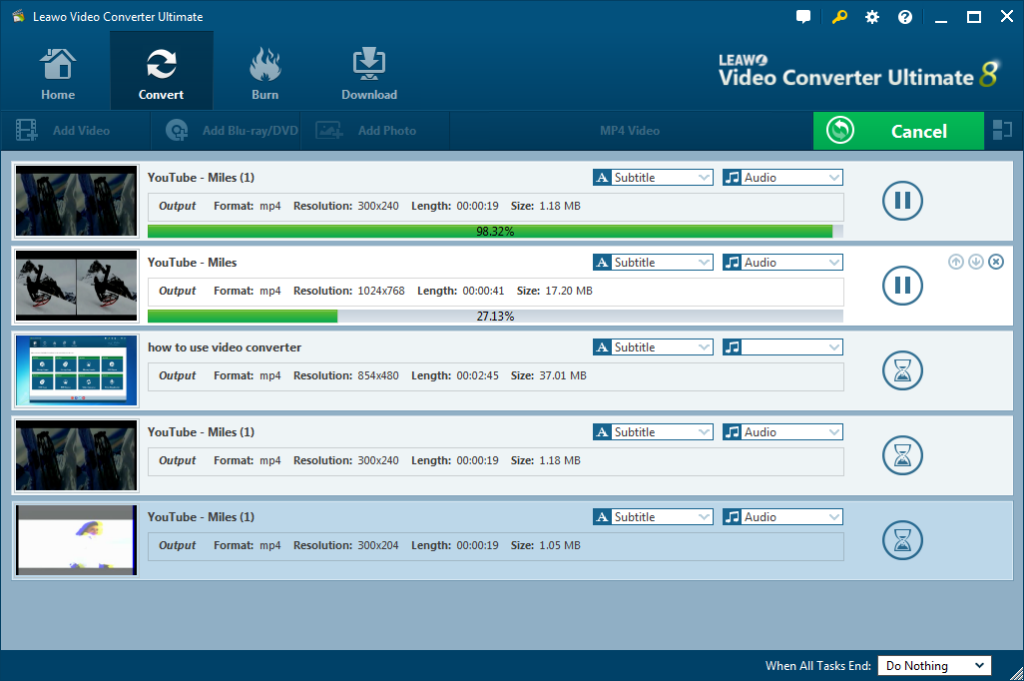
Task: Click hourglass icon for the 300x204 task
Action: click(x=902, y=540)
